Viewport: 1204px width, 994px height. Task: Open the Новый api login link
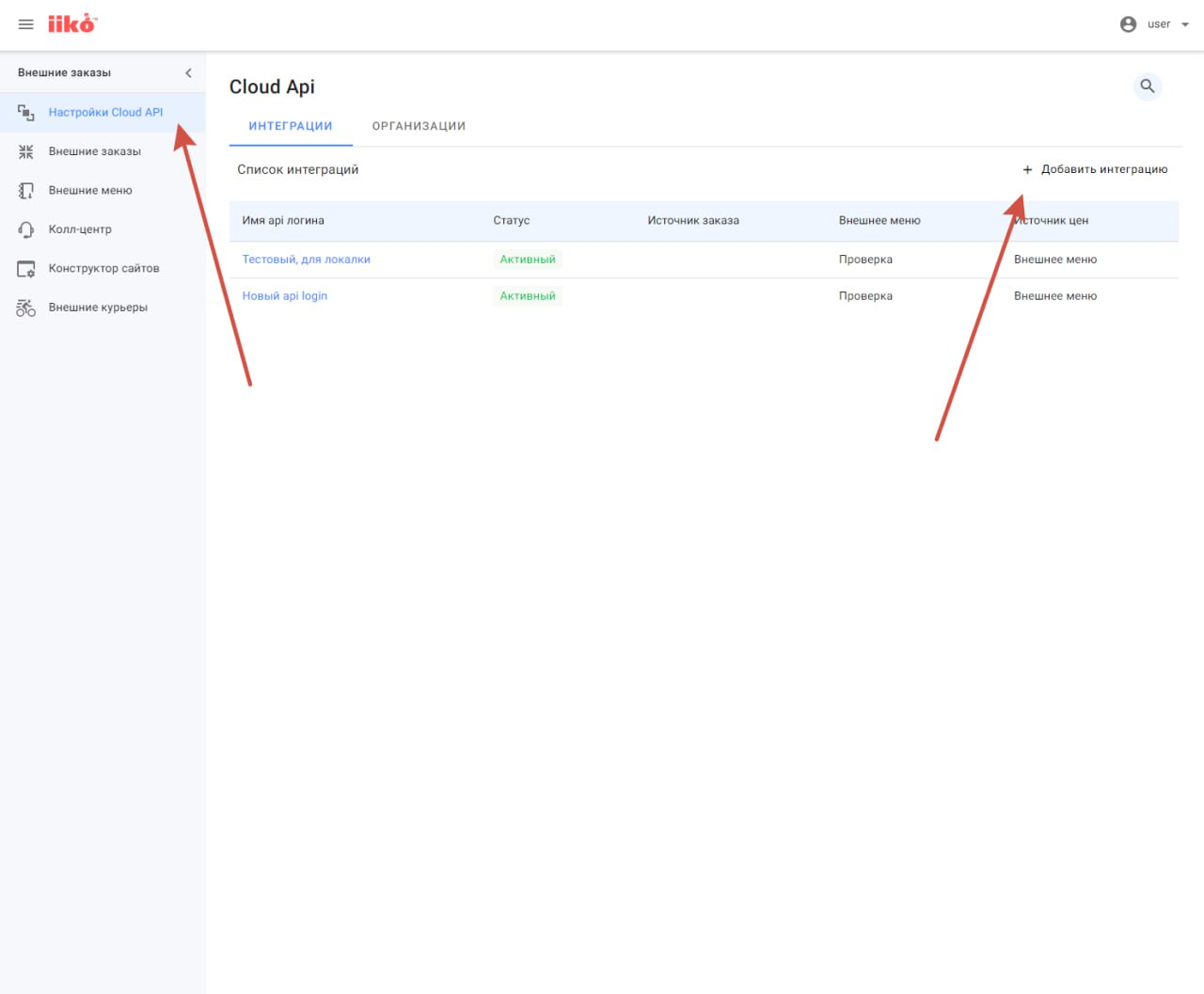click(x=285, y=296)
